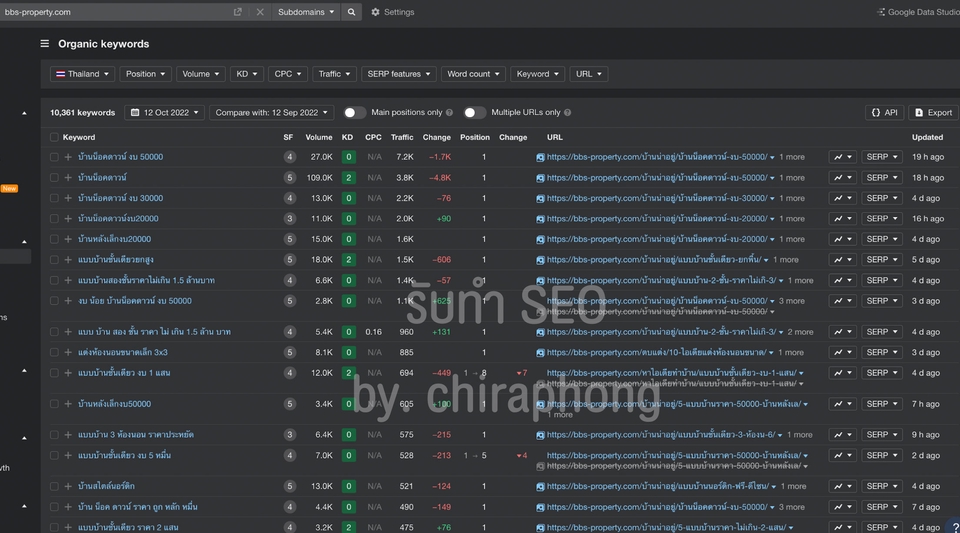Open the hamburger menu beside Organic keywords
Screen dimensions: 960x533
pyautogui.click(x=45, y=43)
